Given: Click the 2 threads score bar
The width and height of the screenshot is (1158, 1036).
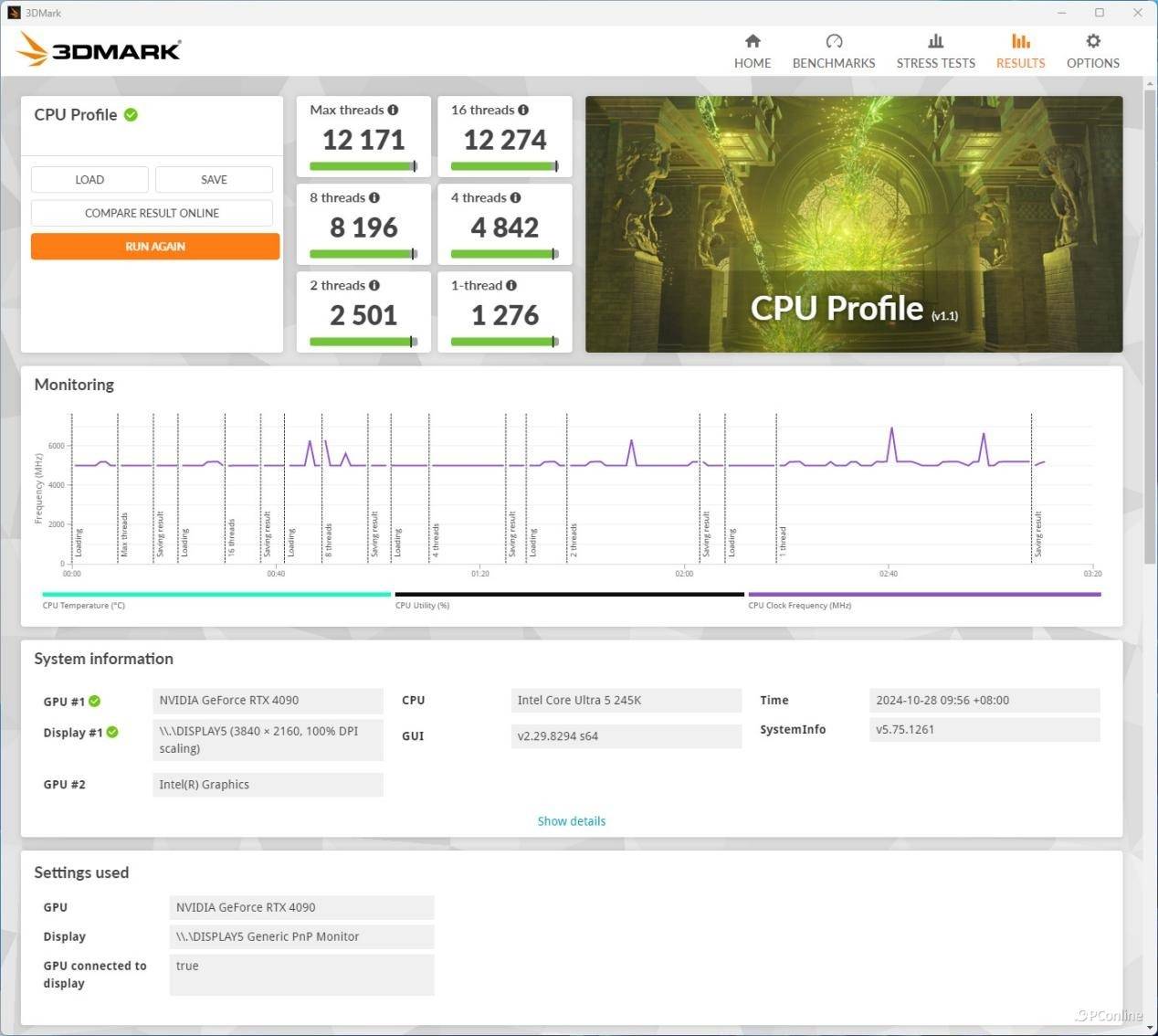Looking at the screenshot, I should coord(363,342).
